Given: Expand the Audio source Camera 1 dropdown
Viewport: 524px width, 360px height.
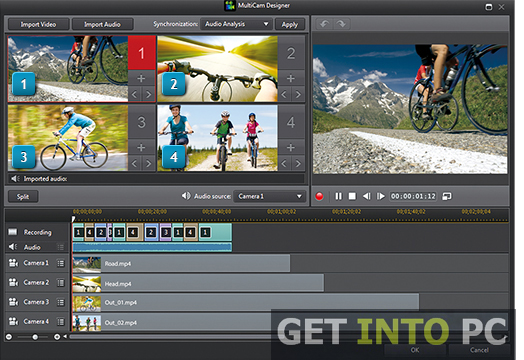Looking at the screenshot, I should [269, 196].
